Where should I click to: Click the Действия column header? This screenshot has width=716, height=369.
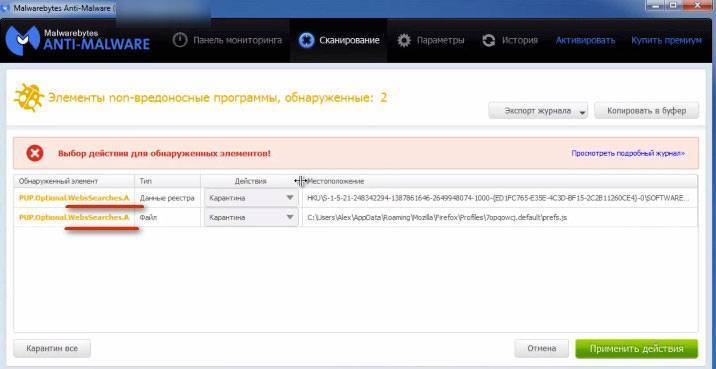(250, 181)
